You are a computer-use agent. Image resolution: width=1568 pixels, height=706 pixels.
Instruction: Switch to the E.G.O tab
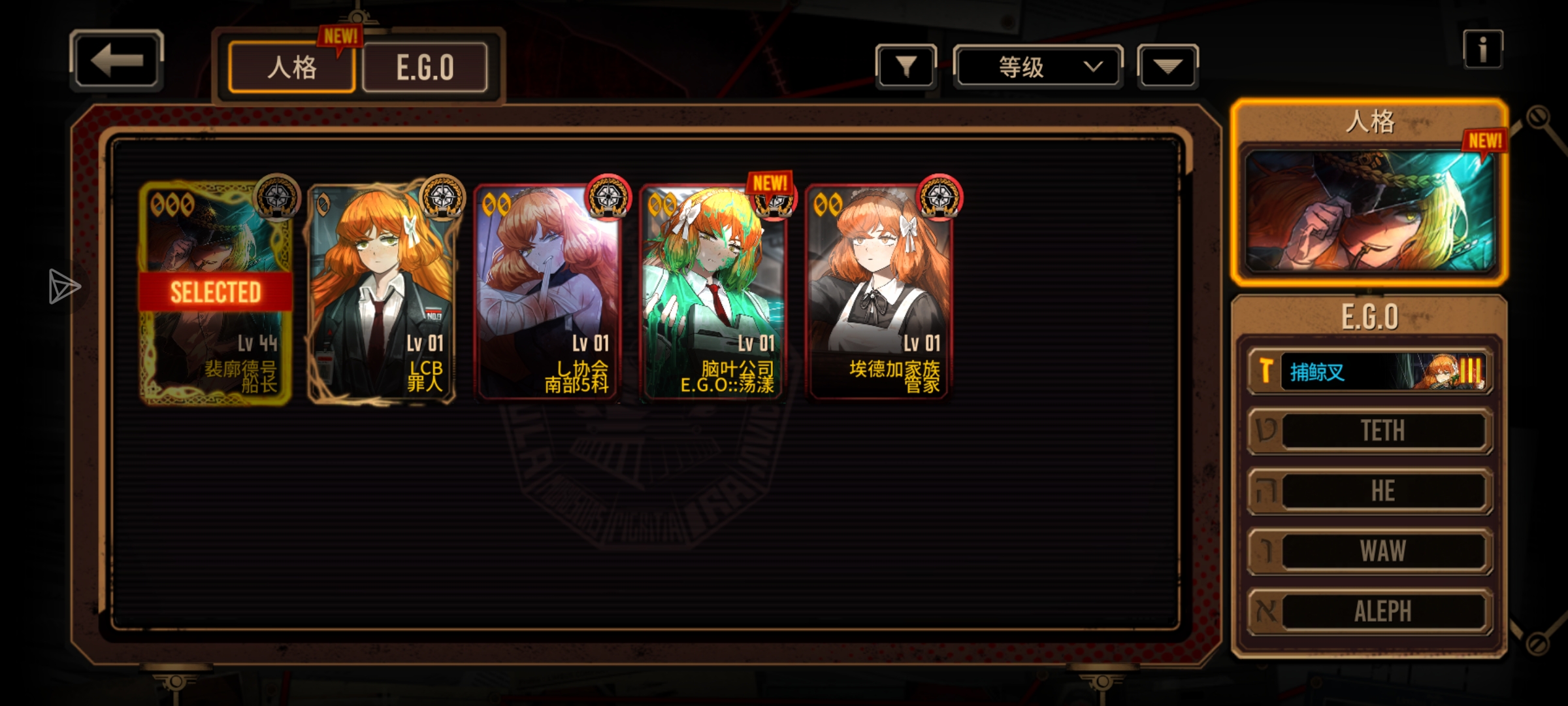pyautogui.click(x=425, y=67)
